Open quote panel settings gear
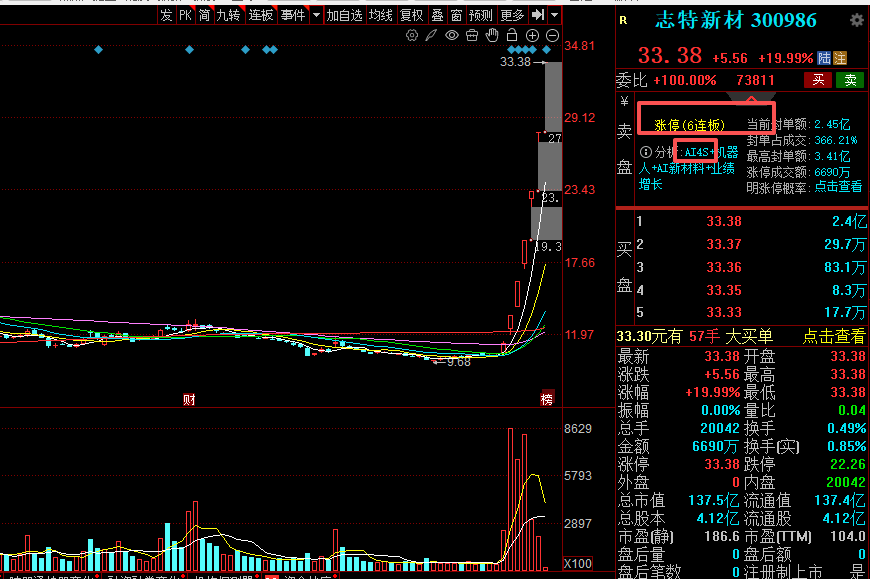 pos(855,20)
